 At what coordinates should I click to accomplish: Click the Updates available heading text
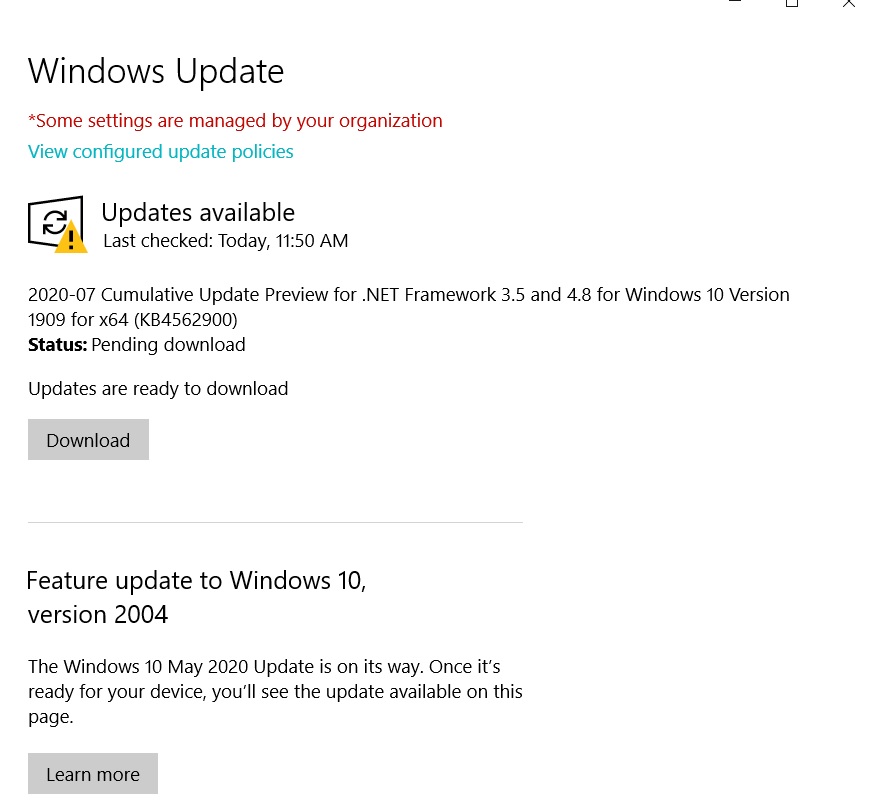pyautogui.click(x=198, y=213)
